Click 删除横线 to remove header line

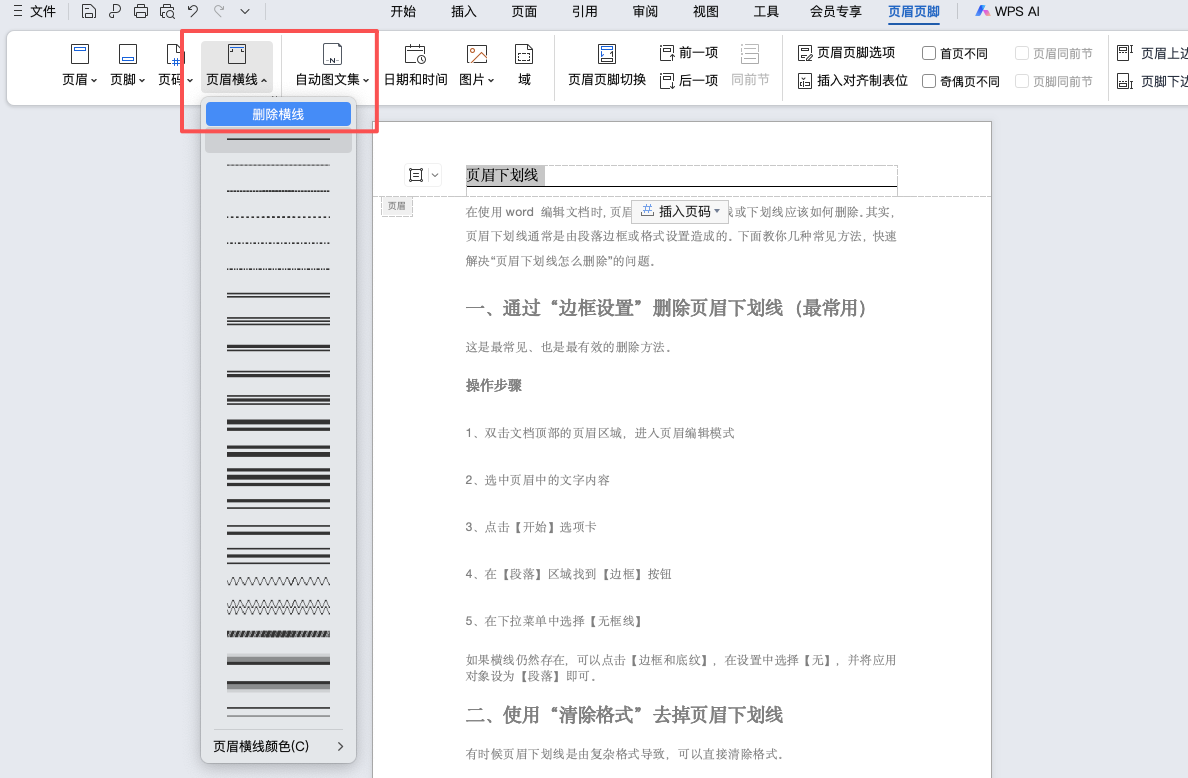click(278, 113)
